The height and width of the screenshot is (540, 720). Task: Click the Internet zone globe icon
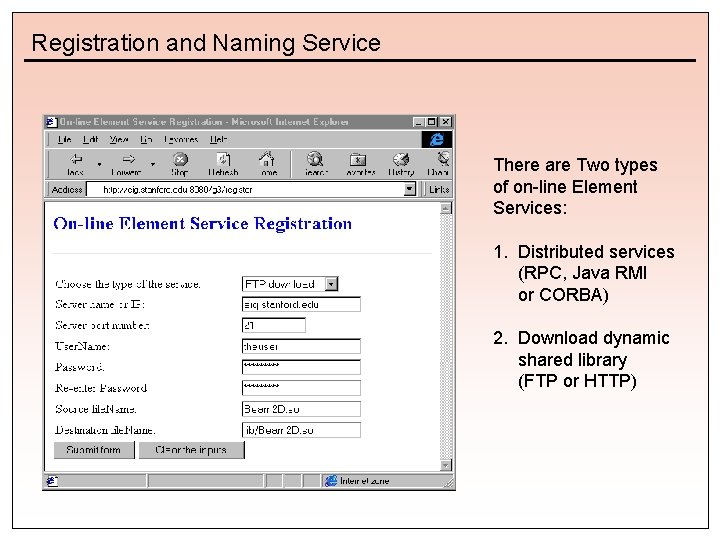click(331, 481)
